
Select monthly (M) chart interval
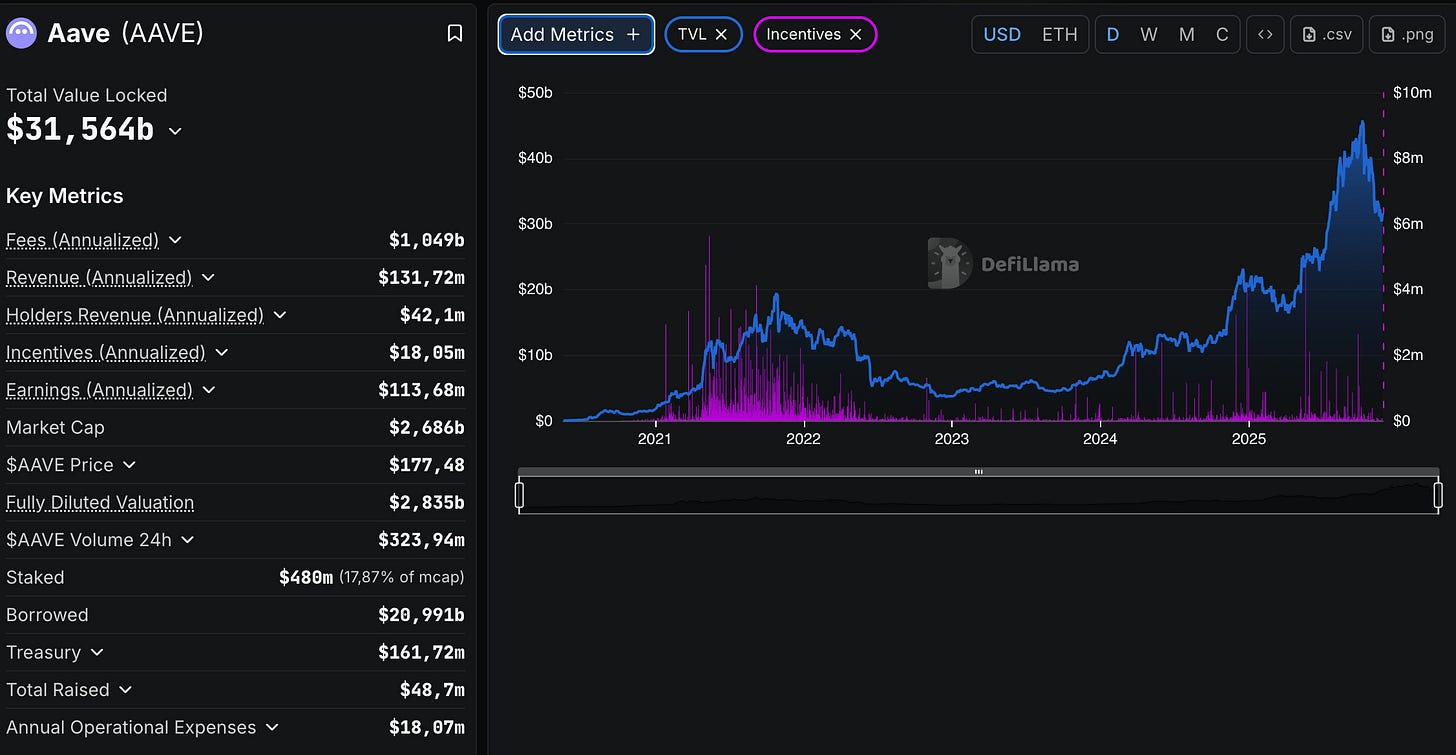[x=1186, y=34]
